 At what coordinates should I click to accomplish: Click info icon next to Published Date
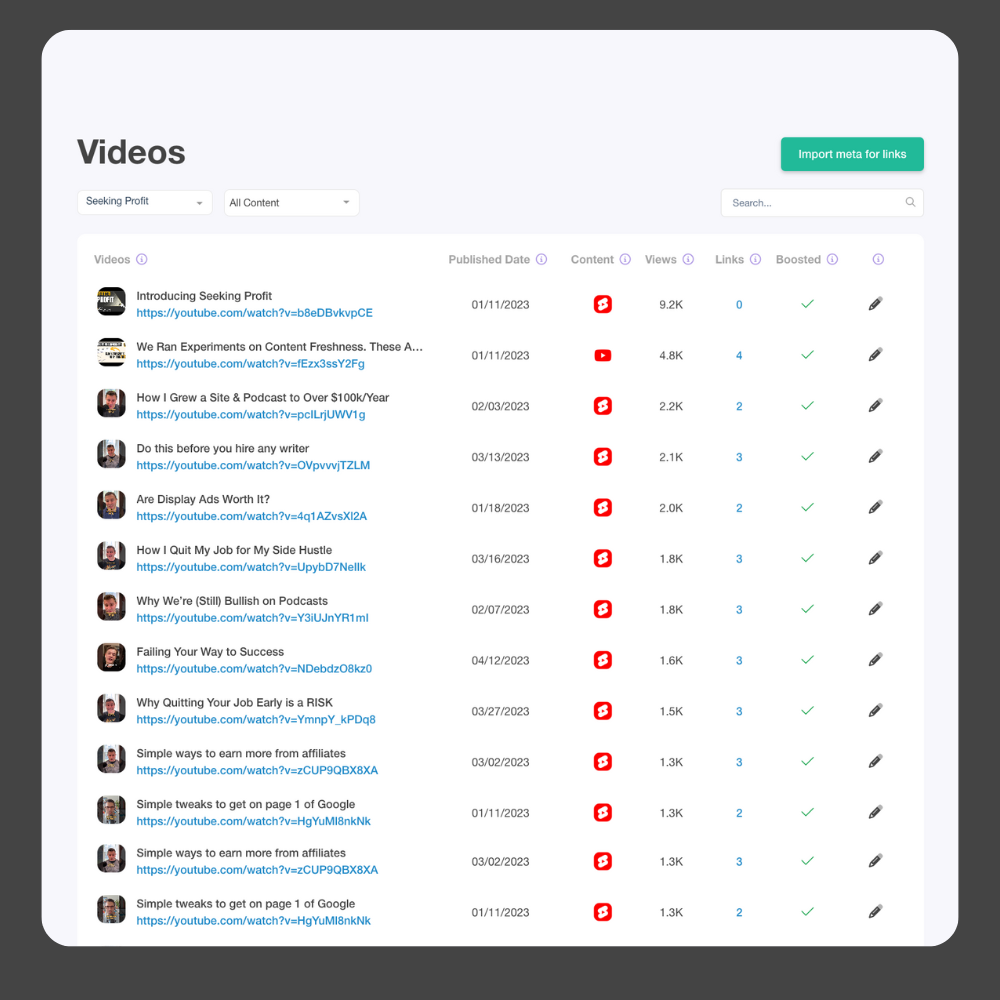coord(541,259)
